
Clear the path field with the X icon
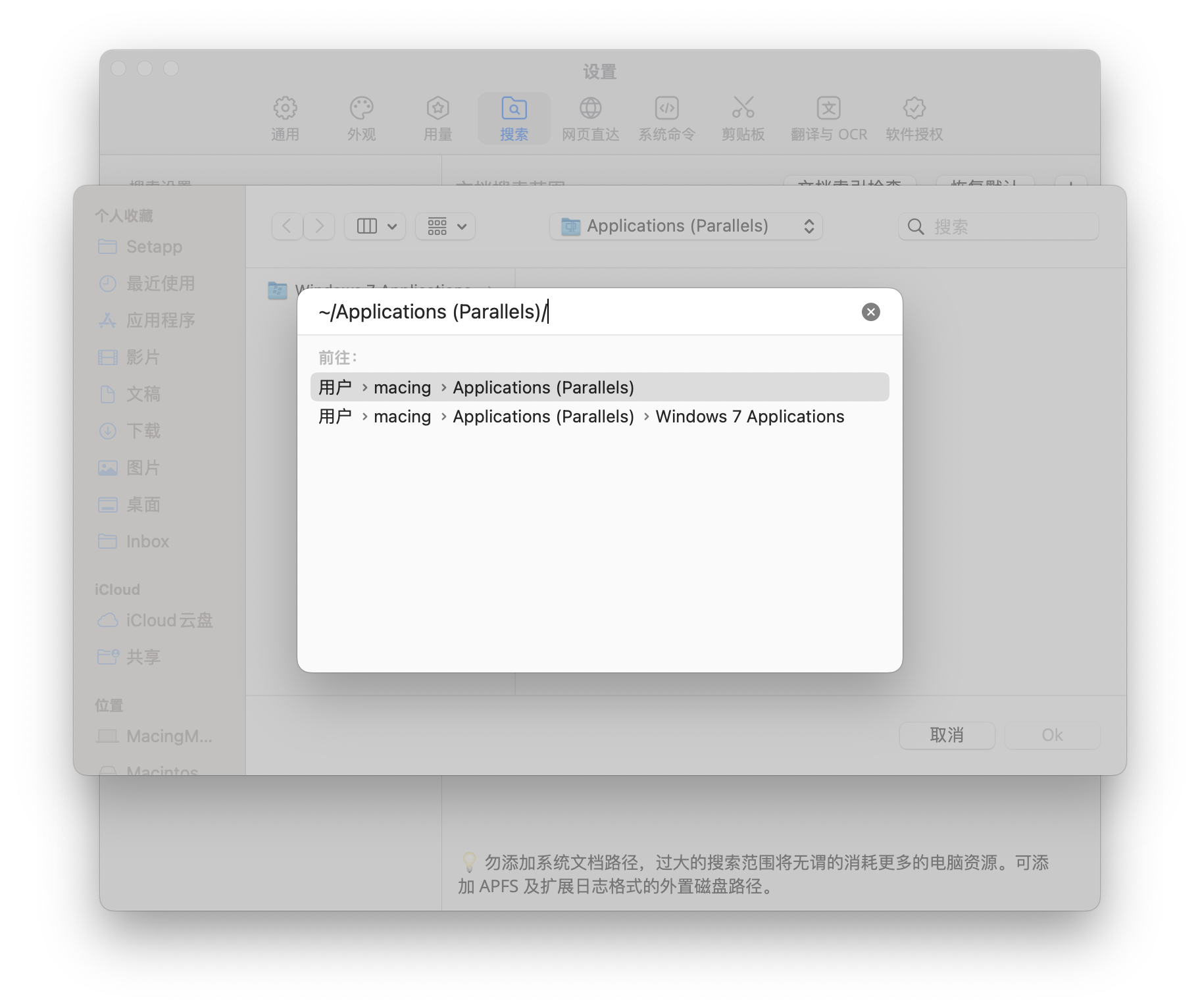(870, 312)
